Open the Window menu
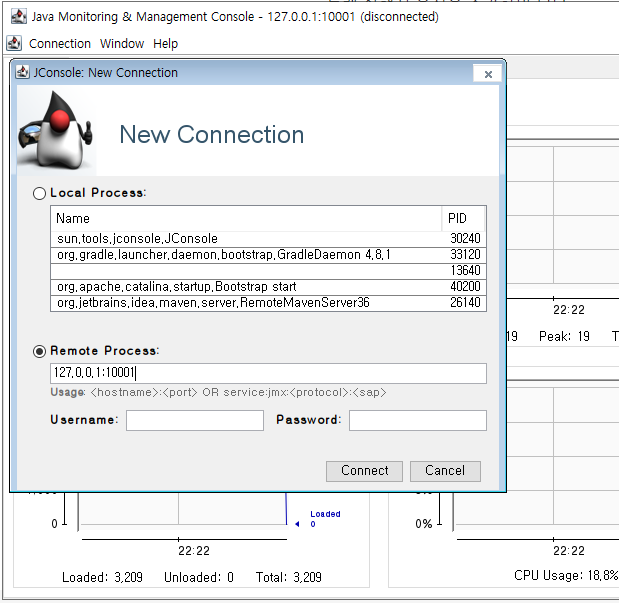Image resolution: width=619 pixels, height=603 pixels. pos(122,43)
